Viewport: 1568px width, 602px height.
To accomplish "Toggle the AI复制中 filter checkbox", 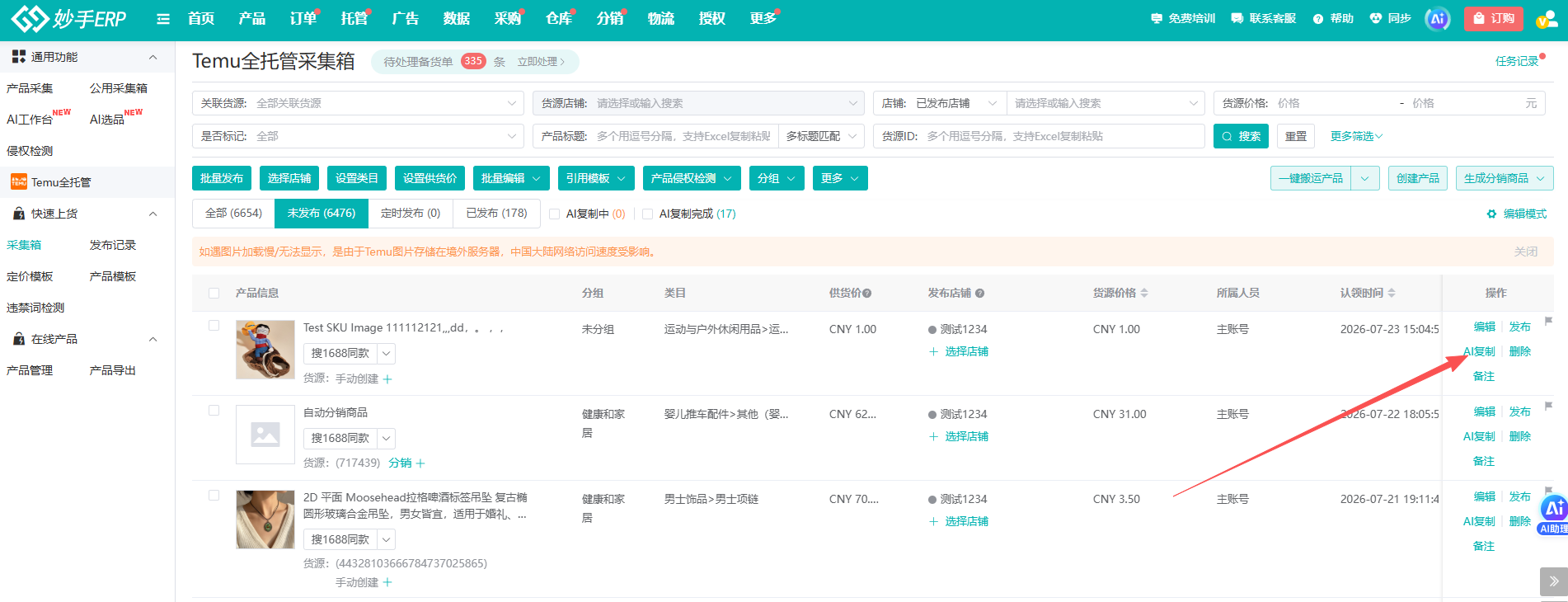I will click(555, 214).
